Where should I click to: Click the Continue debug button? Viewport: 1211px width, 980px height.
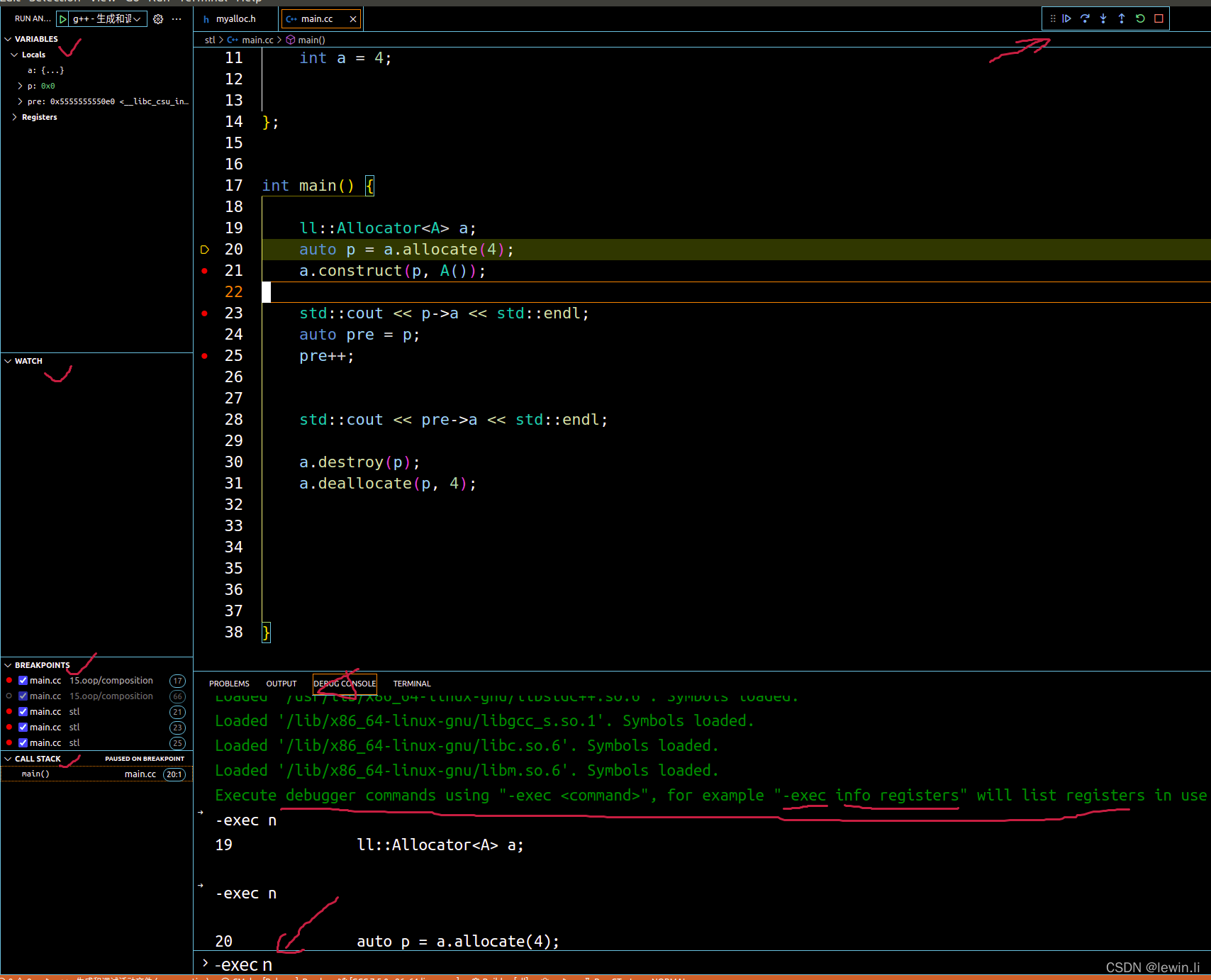click(x=1066, y=18)
